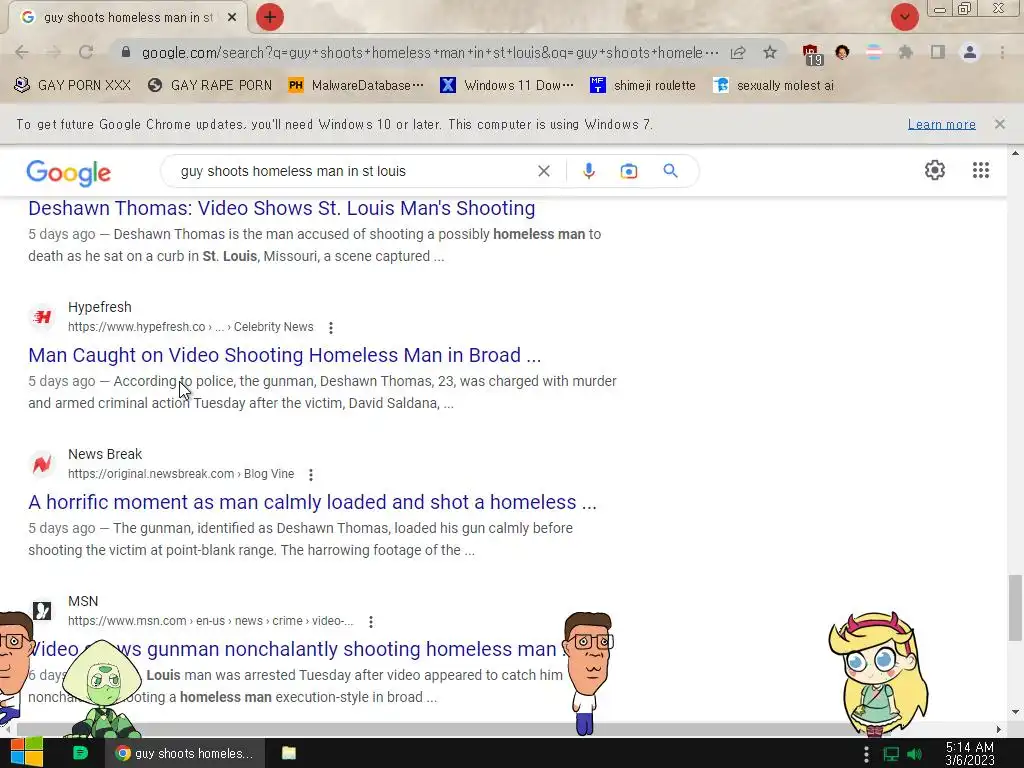Click the Google logo
Screen dimensions: 1024x768
point(69,172)
